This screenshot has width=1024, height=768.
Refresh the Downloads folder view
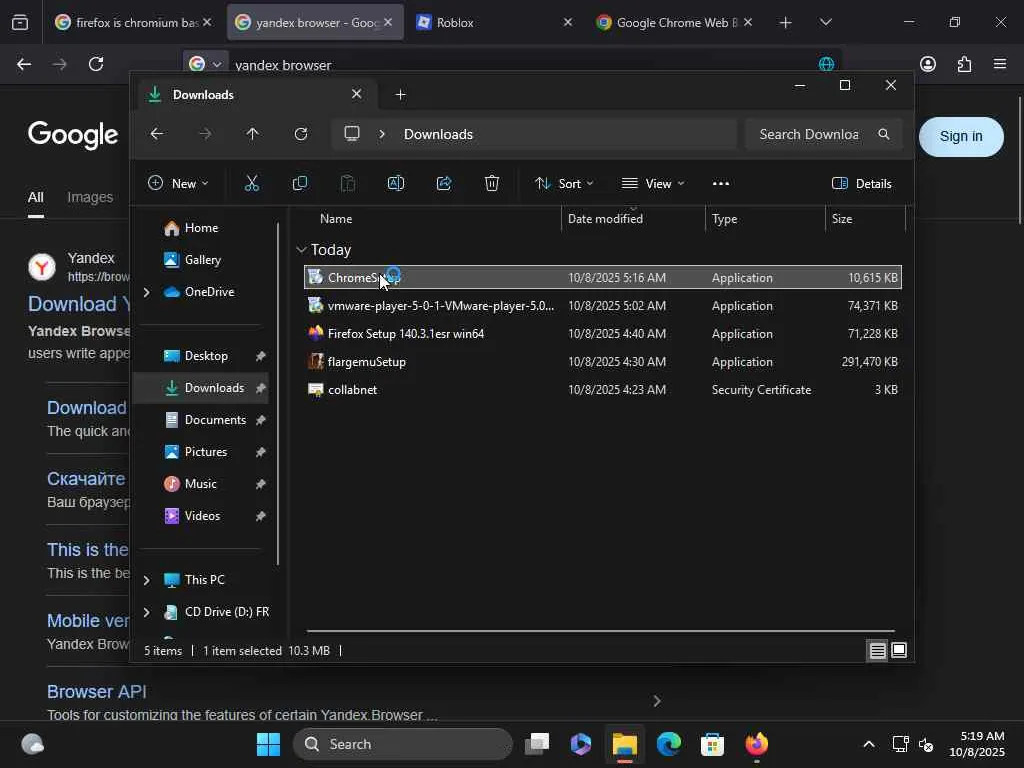click(x=301, y=134)
